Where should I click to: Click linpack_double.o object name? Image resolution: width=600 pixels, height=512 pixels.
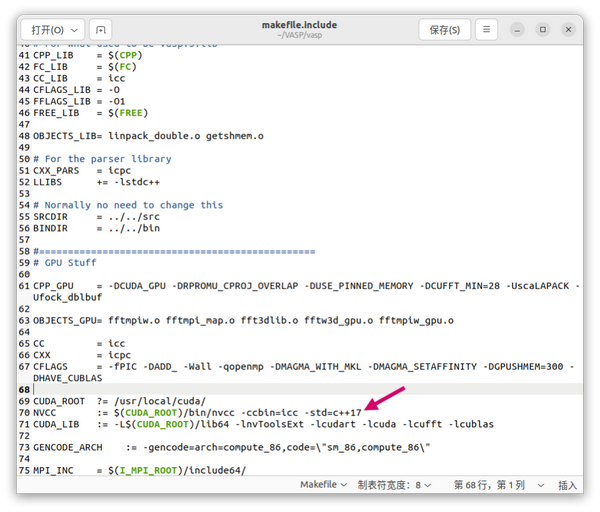click(154, 136)
